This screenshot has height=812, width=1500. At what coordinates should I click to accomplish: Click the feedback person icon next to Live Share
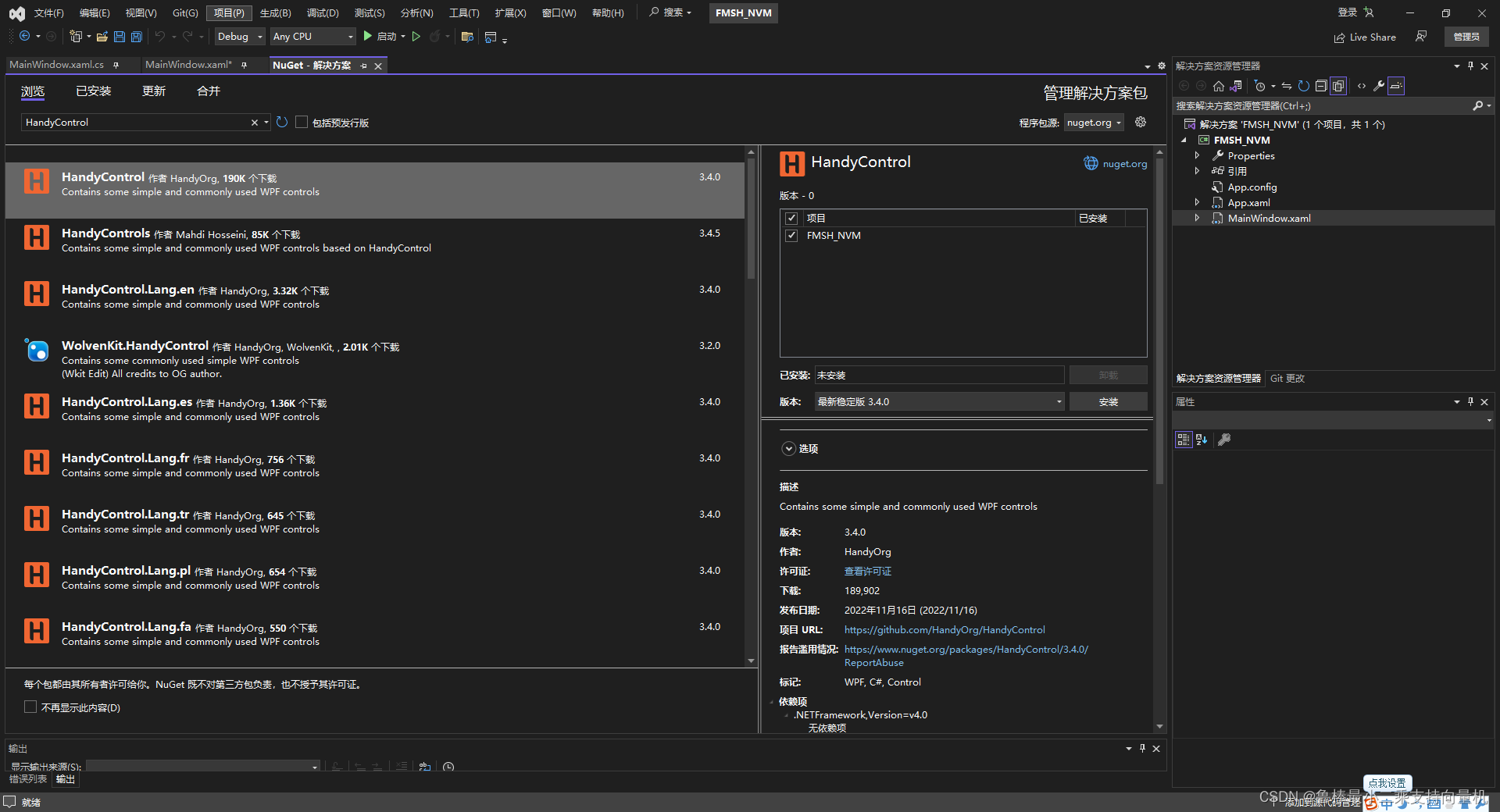coord(1421,37)
